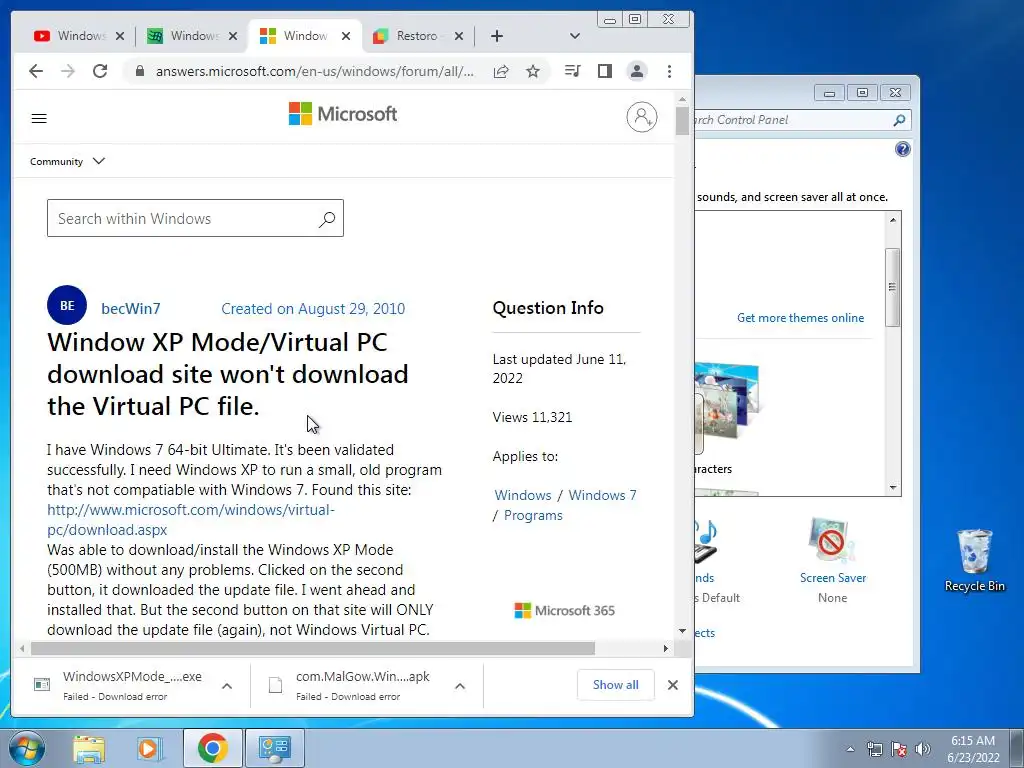Click scroll-down arrow of page scrollbar
The width and height of the screenshot is (1024, 768).
682,631
